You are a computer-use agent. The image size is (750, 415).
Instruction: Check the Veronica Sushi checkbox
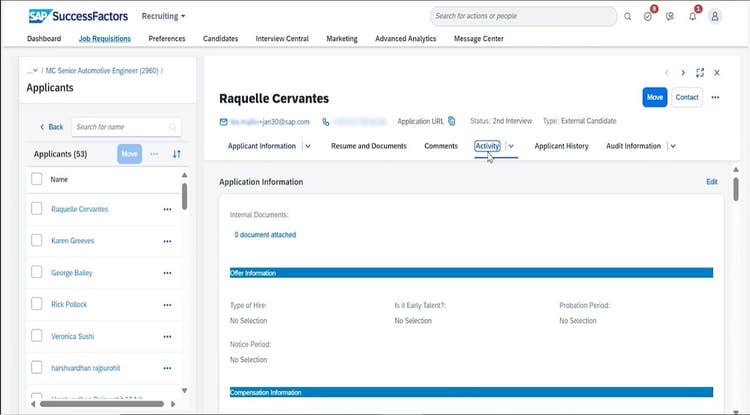point(36,336)
